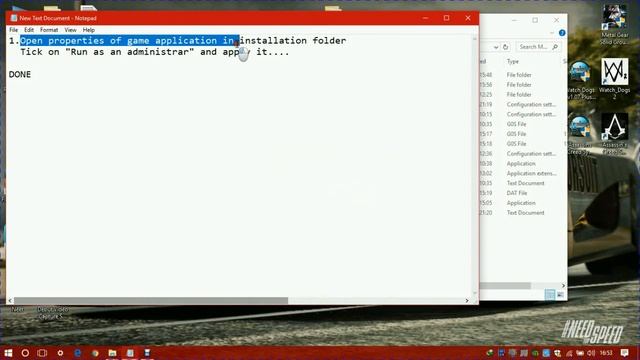Open the File menu in Notepad
Viewport: 640px width, 360px height.
[x=13, y=30]
